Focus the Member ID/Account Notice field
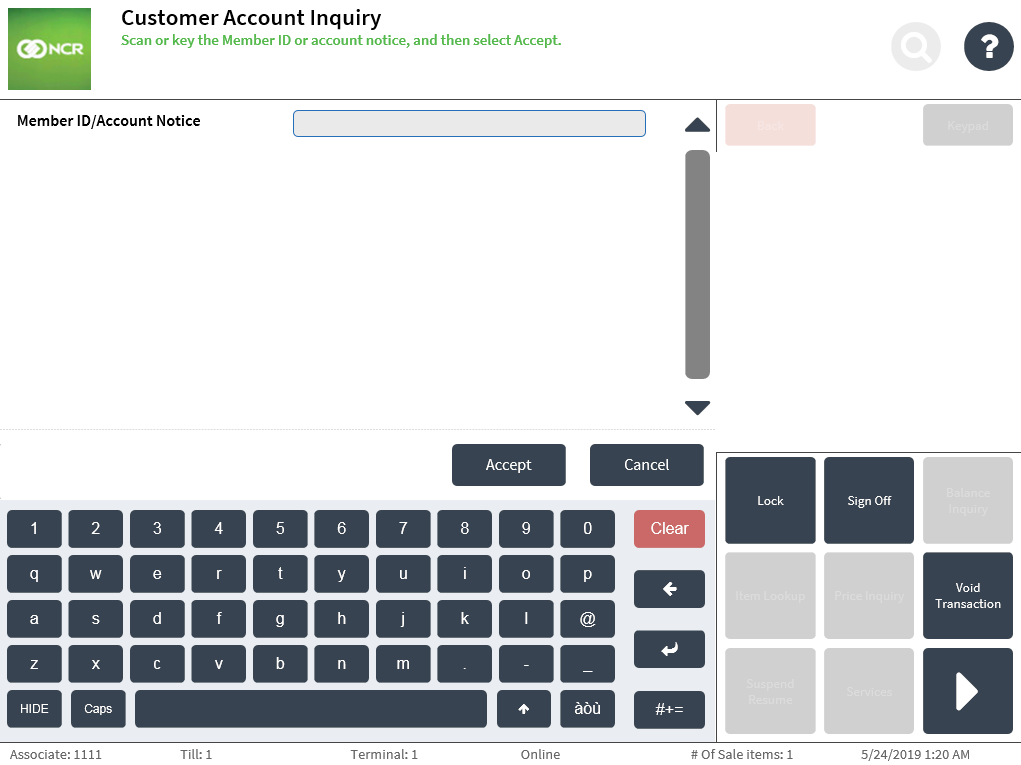Screen dimensions: 1021x765 (469, 123)
